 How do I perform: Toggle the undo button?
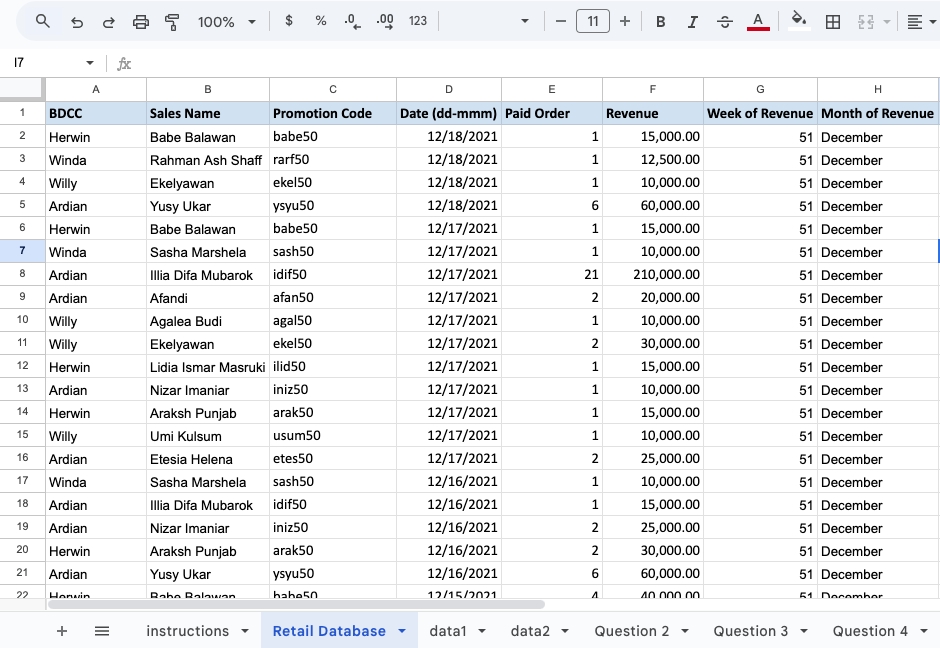click(76, 20)
